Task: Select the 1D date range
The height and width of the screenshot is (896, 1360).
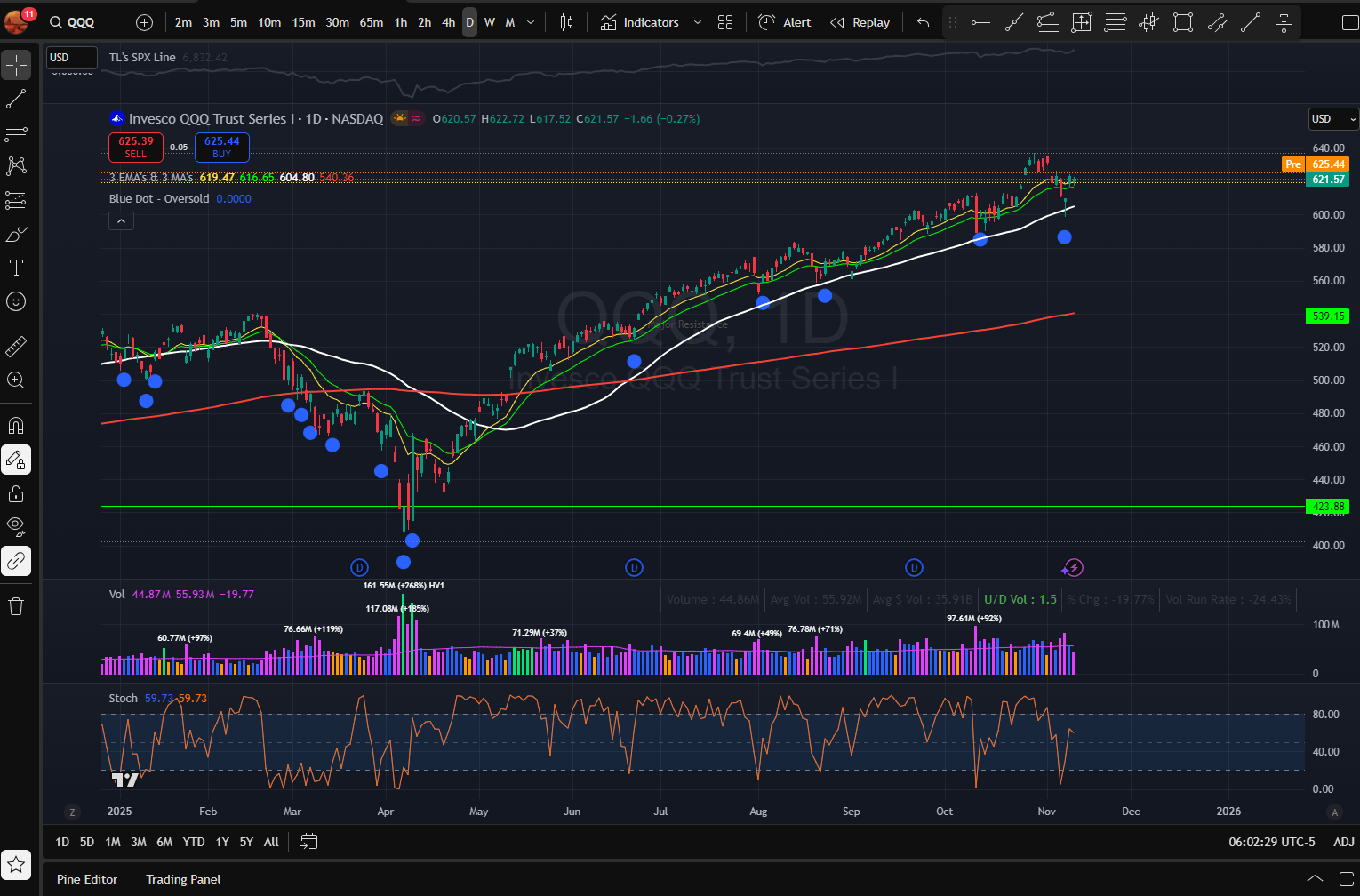Action: point(62,842)
